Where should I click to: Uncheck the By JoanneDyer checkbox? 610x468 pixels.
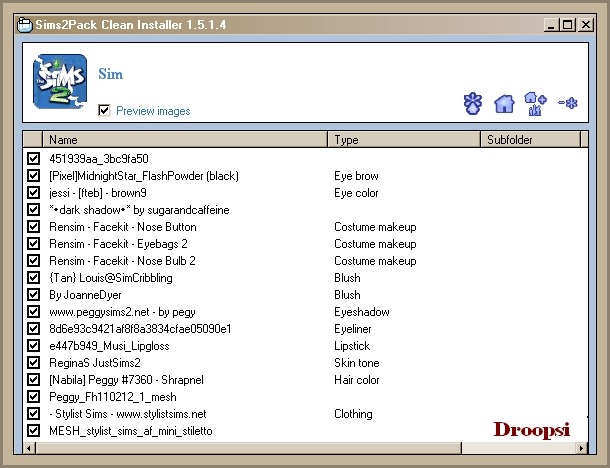33,294
